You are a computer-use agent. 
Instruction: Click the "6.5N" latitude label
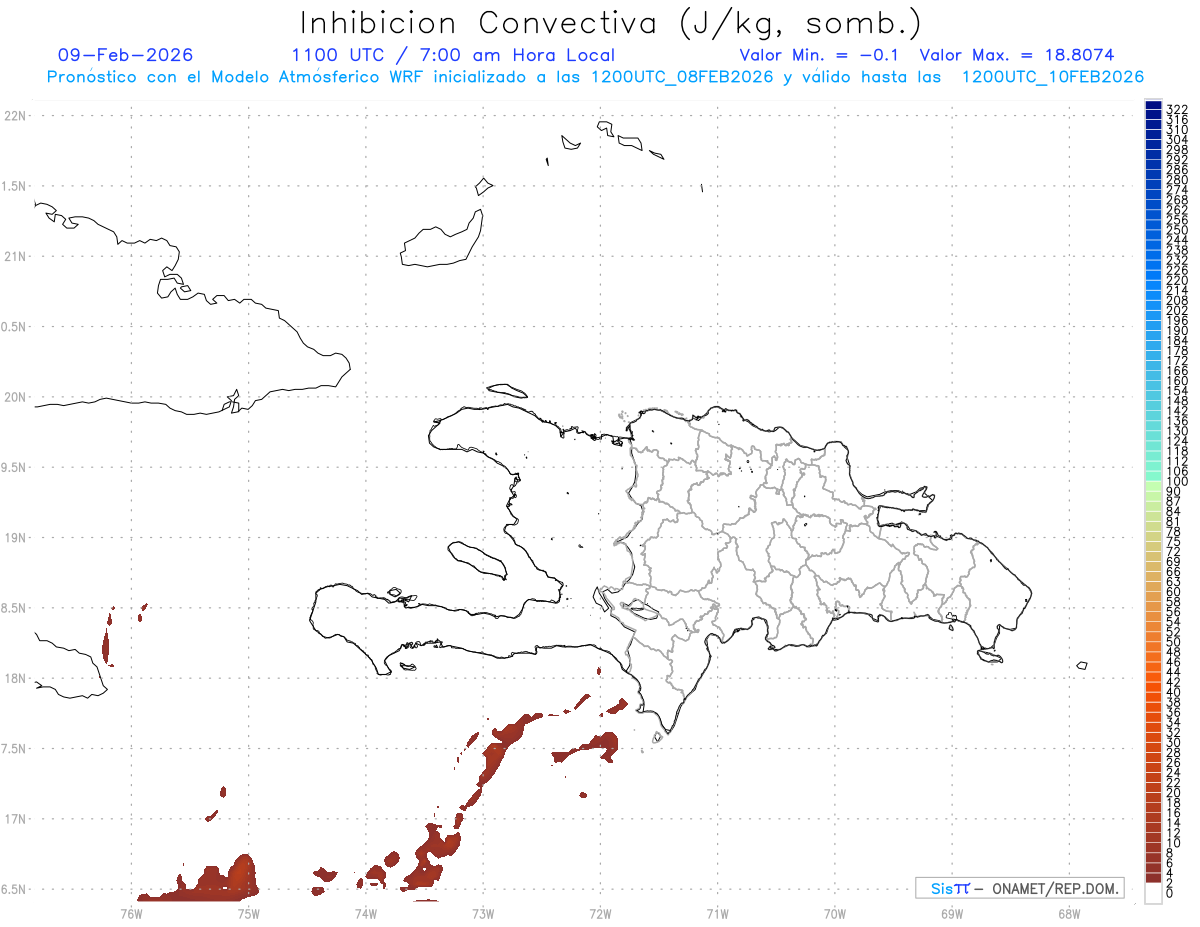click(15, 889)
